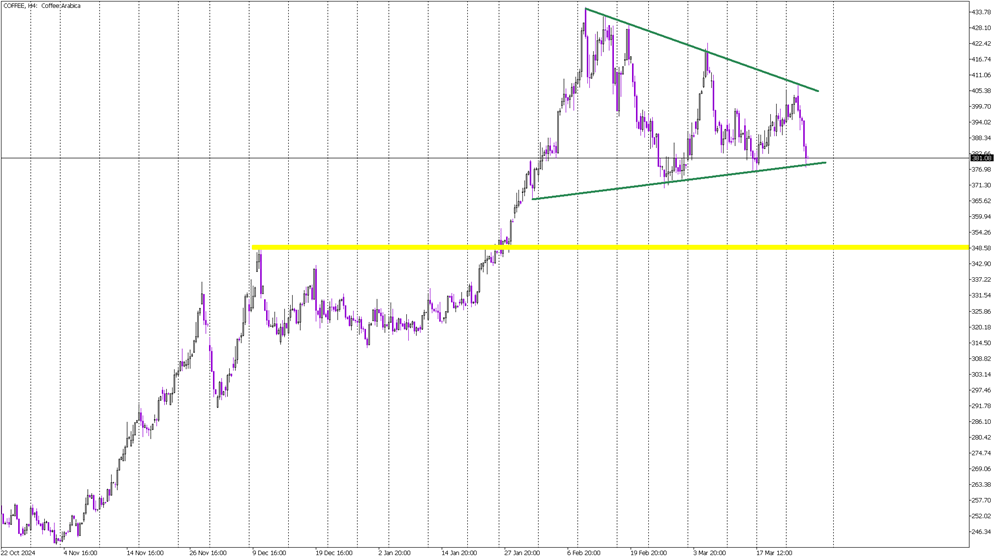Click the 2 Jan 20:00 date label
Image resolution: width=1000 pixels, height=559 pixels.
[x=395, y=553]
